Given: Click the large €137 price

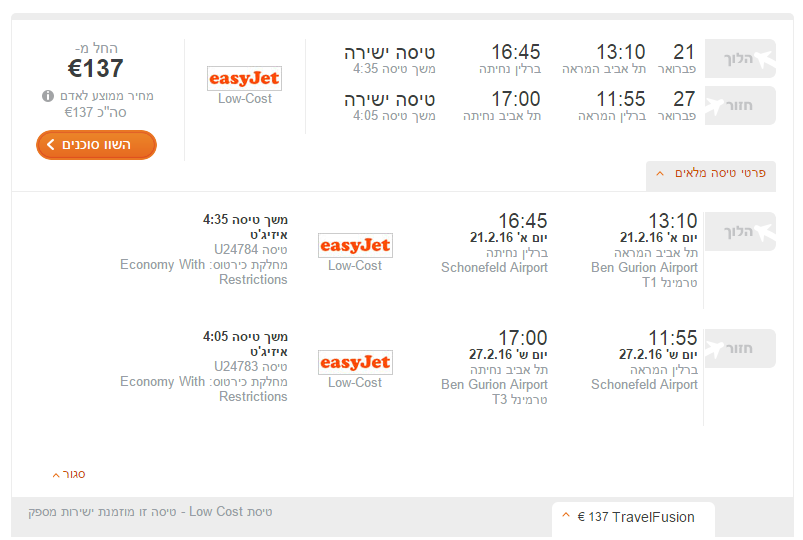Looking at the screenshot, I should tap(96, 68).
